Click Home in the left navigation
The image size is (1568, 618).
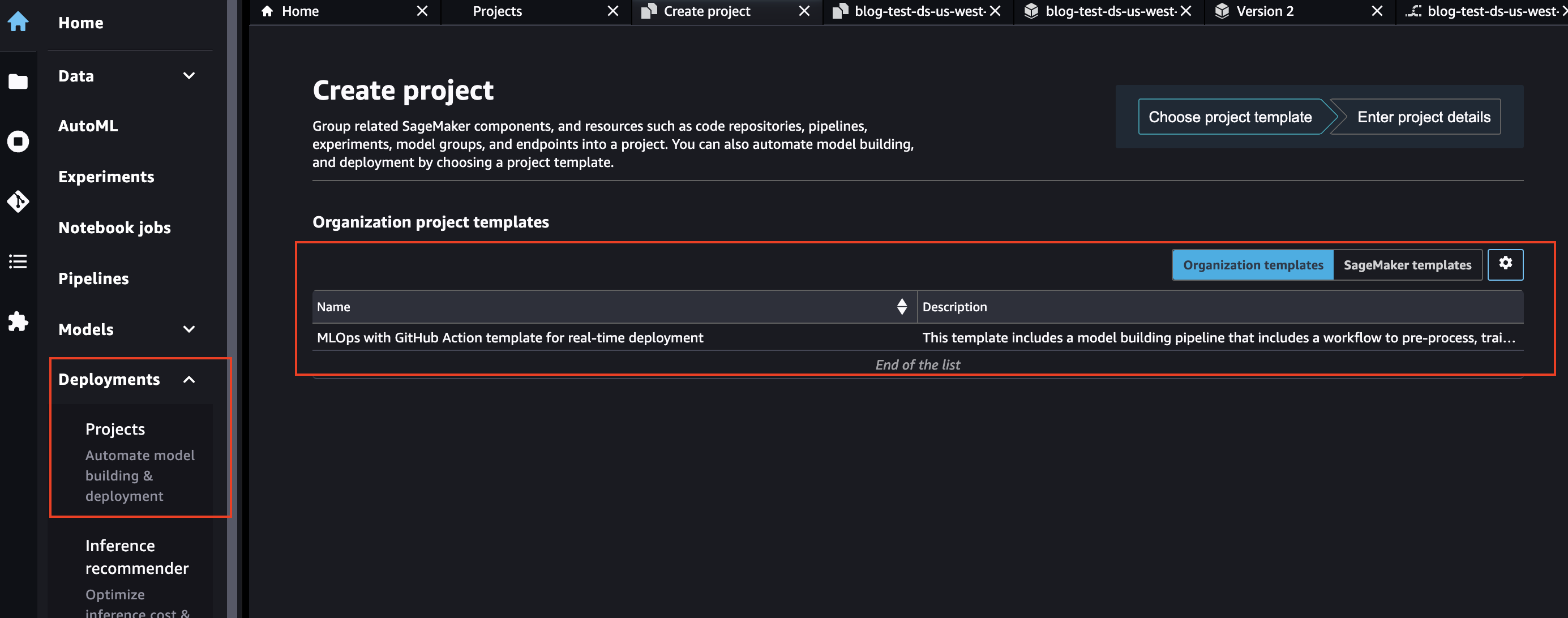point(80,23)
